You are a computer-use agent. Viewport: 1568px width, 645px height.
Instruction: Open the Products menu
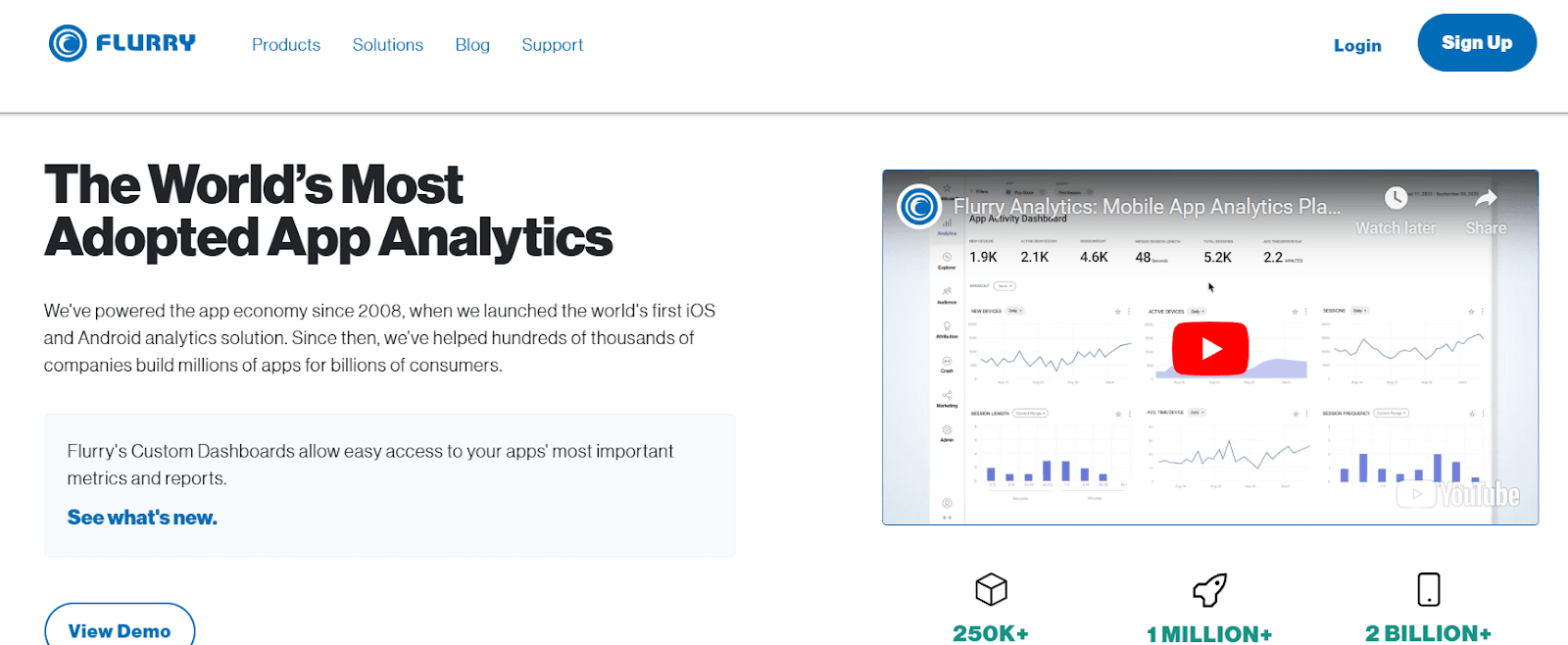[286, 45]
